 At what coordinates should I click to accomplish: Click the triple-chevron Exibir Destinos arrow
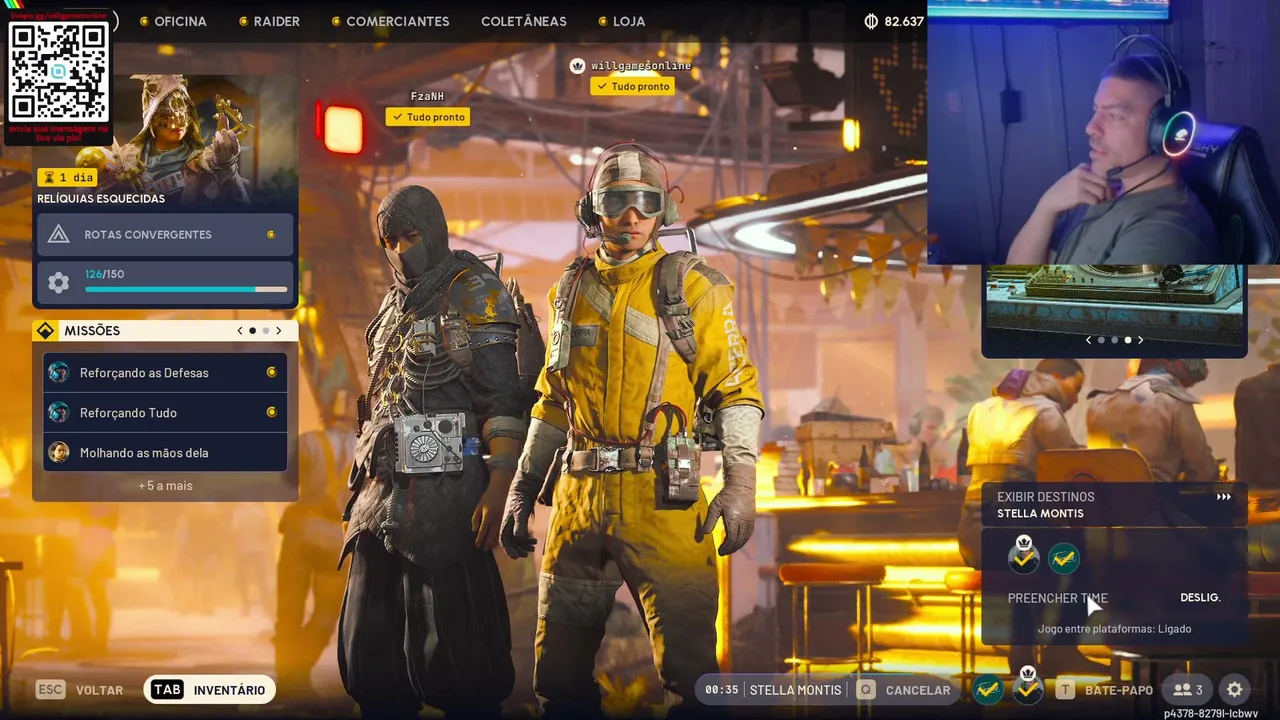click(1223, 497)
